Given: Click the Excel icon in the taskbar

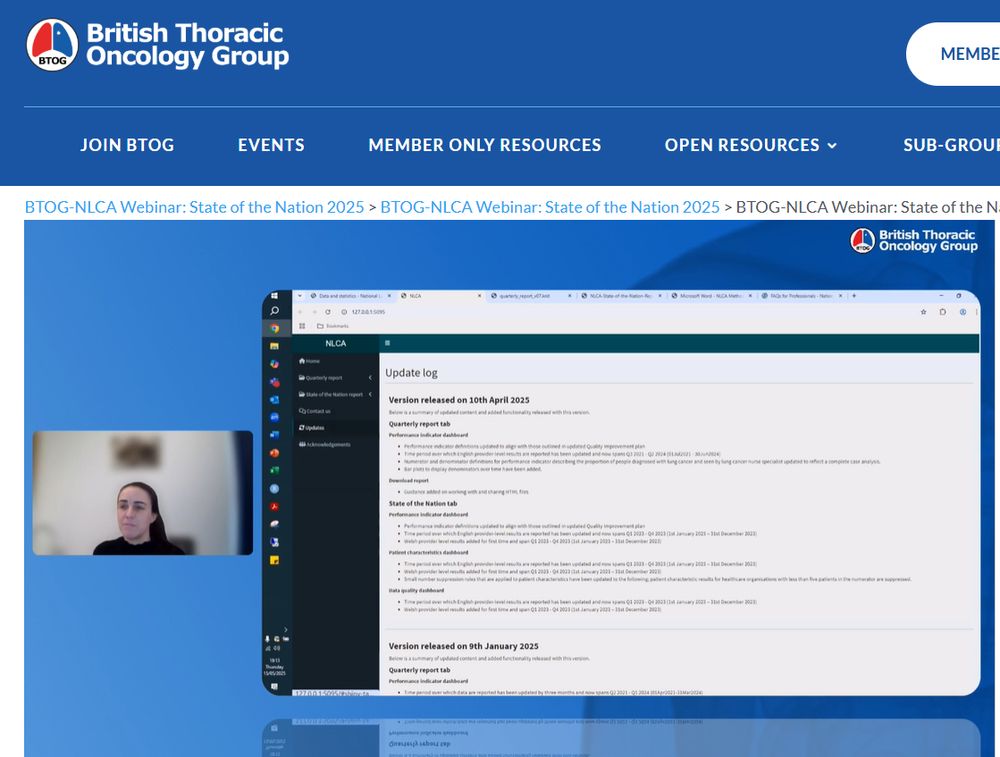Looking at the screenshot, I should click(274, 471).
